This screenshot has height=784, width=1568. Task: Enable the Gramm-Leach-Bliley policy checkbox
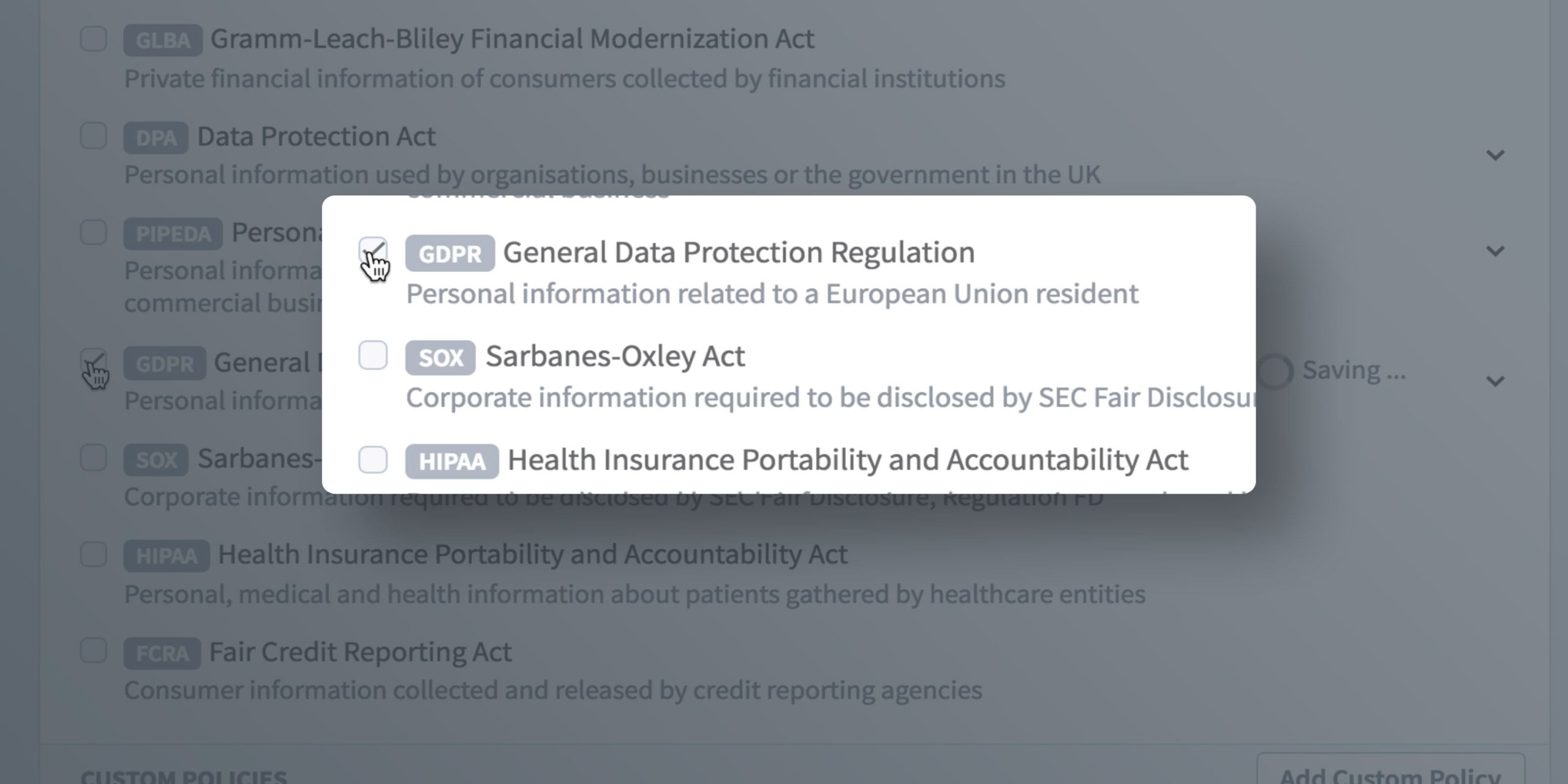coord(94,39)
